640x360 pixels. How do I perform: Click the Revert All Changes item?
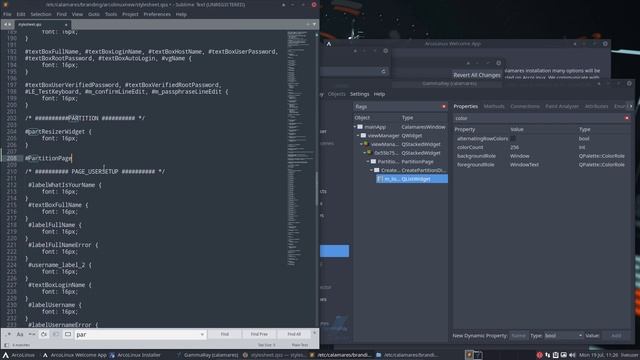477,75
